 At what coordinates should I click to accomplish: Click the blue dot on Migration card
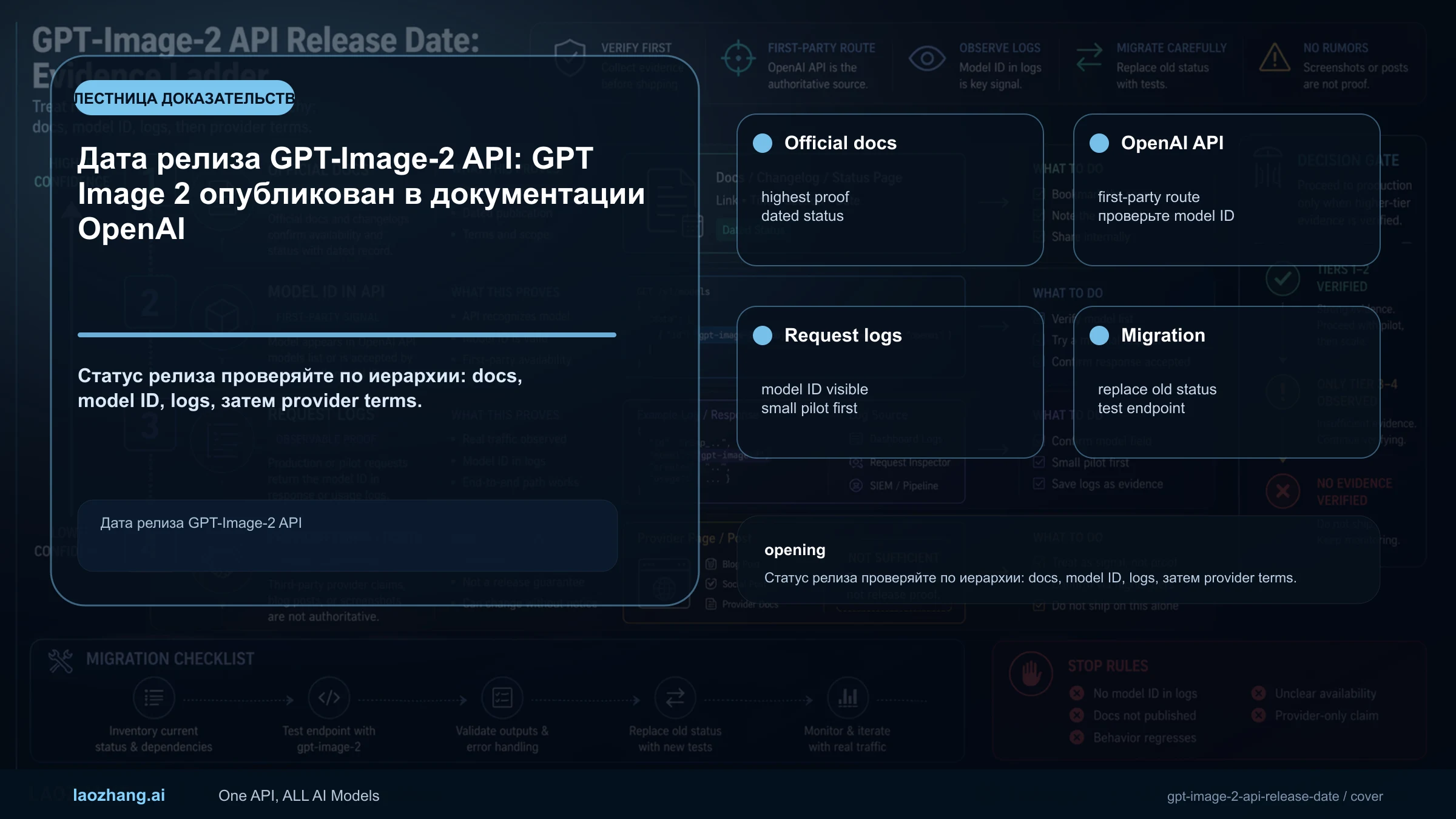(1099, 335)
